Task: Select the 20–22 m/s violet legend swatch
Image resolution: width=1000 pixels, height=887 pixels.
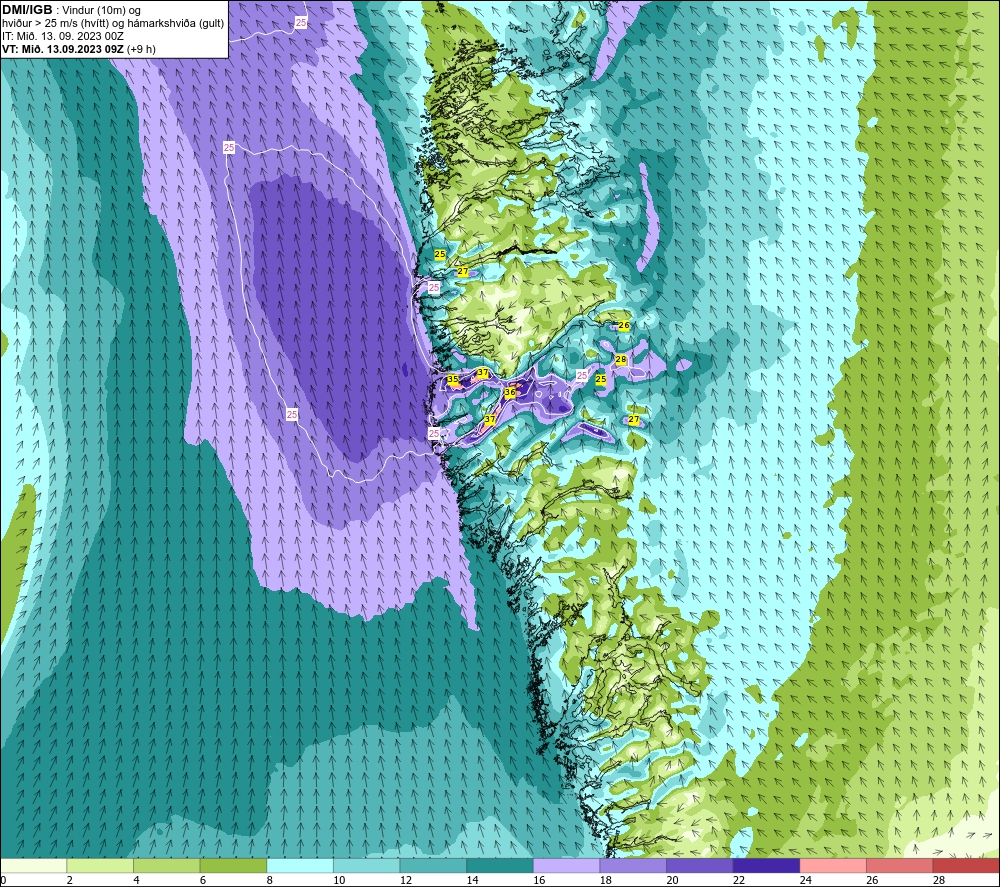Action: pyautogui.click(x=700, y=865)
